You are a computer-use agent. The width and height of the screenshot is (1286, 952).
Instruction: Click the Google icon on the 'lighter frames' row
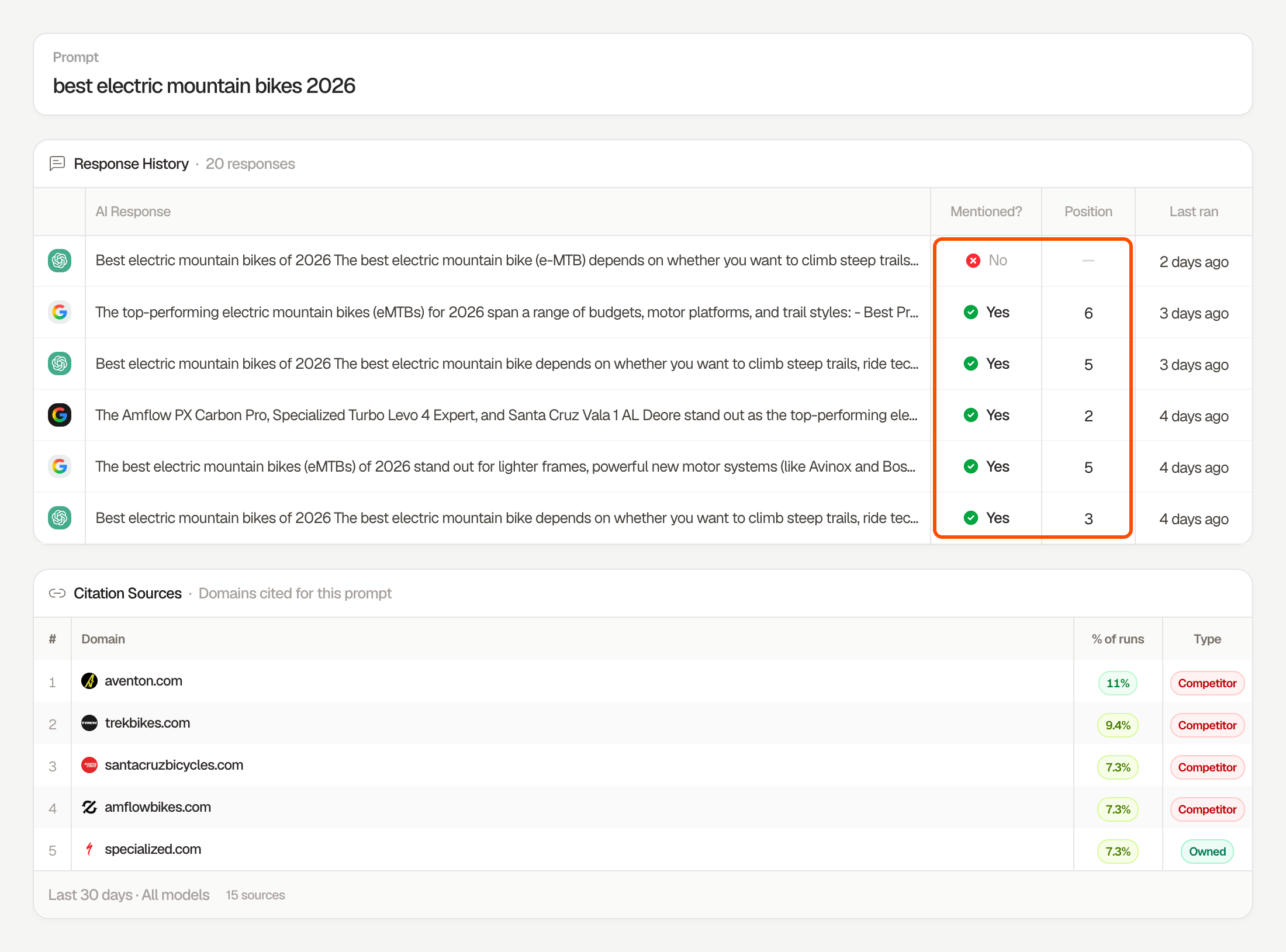(60, 466)
